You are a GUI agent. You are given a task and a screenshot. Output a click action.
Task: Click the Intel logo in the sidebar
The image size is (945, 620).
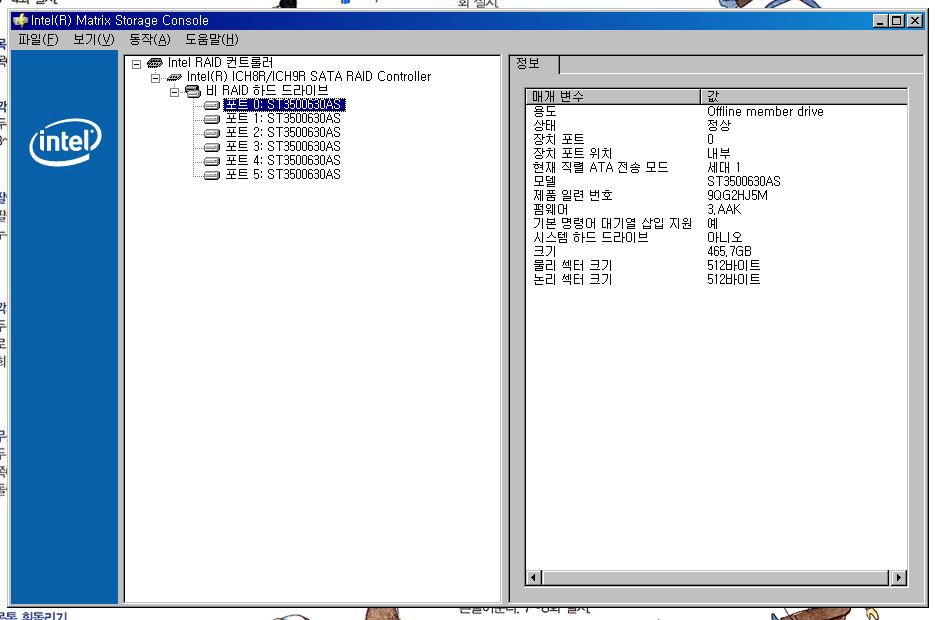pos(65,142)
